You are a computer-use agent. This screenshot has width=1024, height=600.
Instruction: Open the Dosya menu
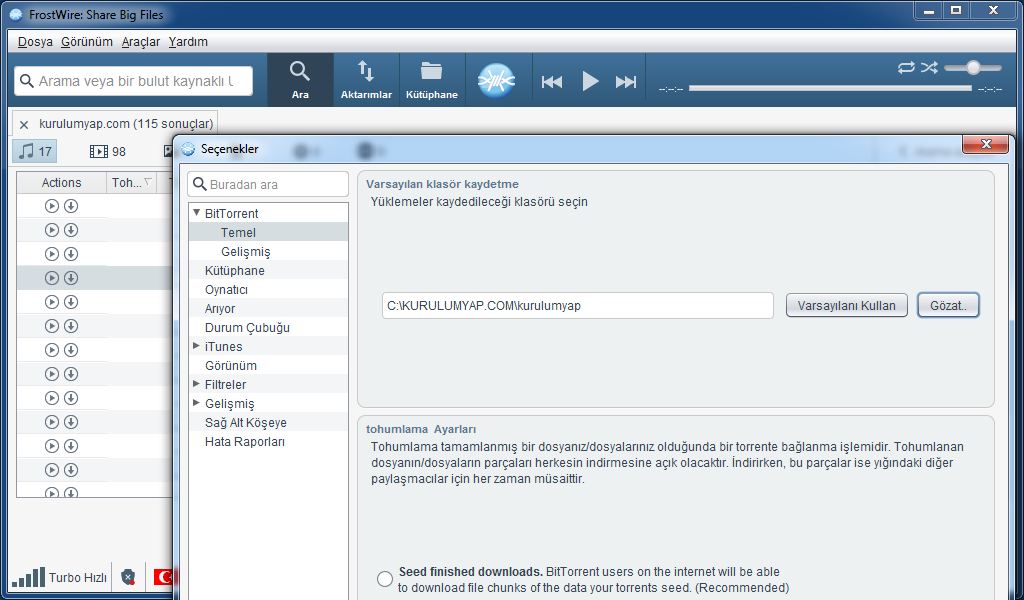35,42
